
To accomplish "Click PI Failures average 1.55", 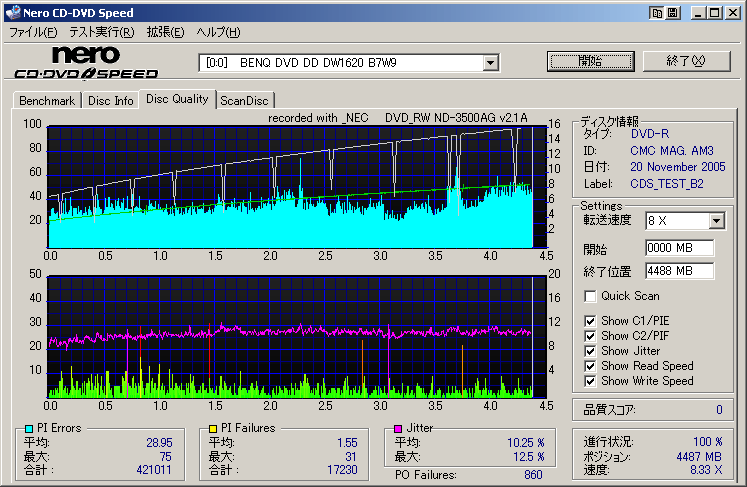I will pyautogui.click(x=347, y=443).
